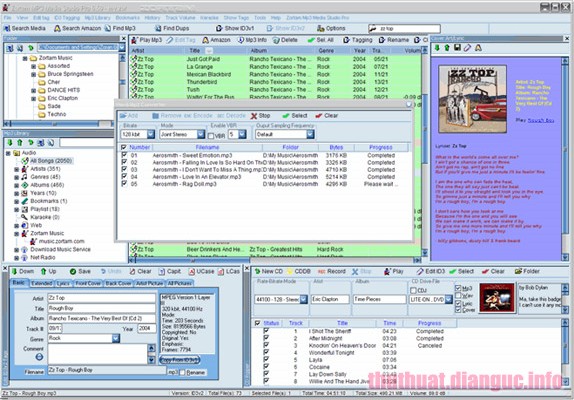This screenshot has height=400, width=574.
Task: Toggle the Mp3 output checkbox
Action: pyautogui.click(x=458, y=288)
